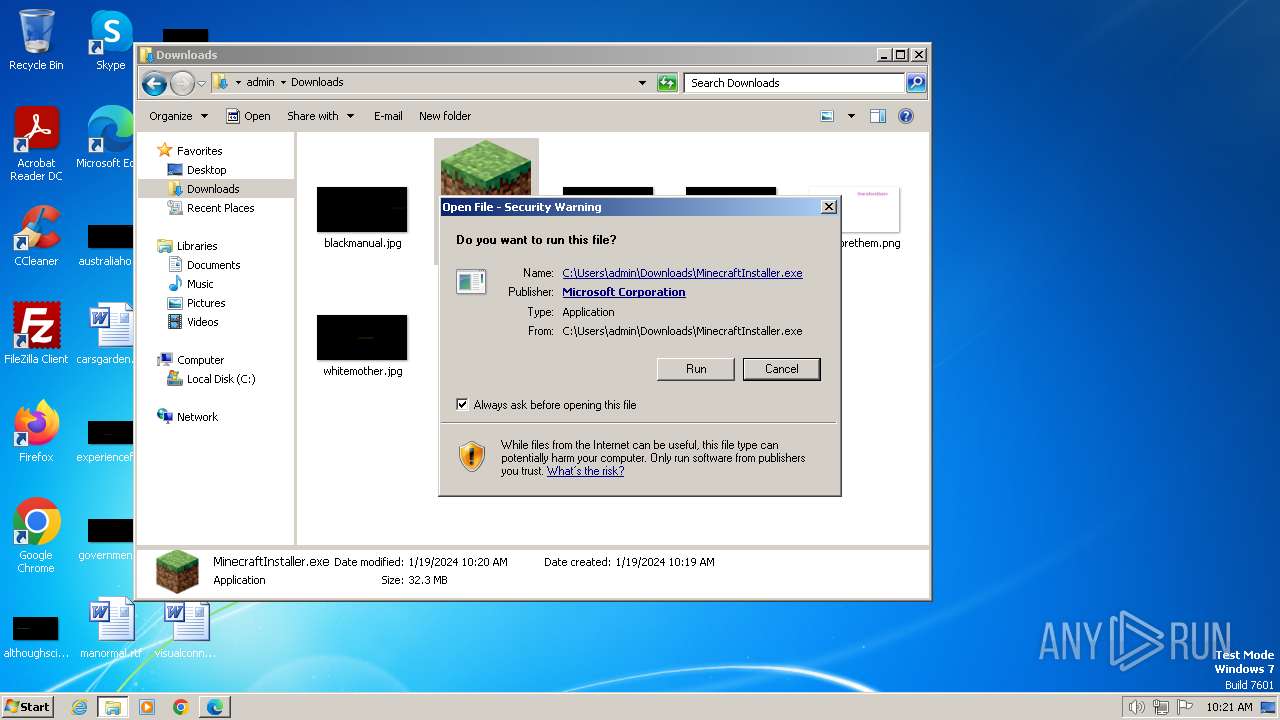Launch Internet Explorer from taskbar
The width and height of the screenshot is (1280, 720).
click(x=80, y=707)
